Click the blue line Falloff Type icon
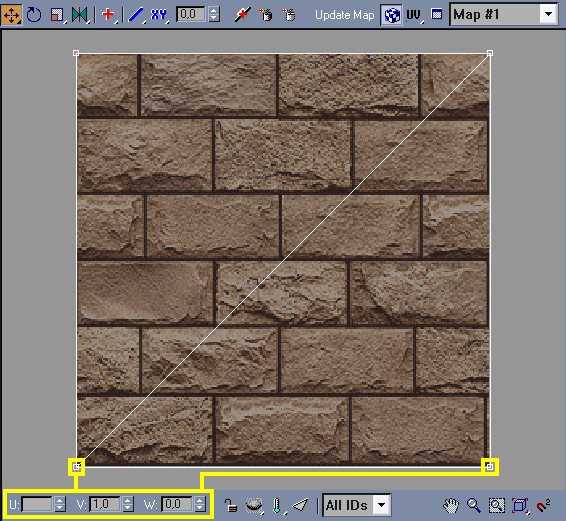Screen dimensions: 566x521 [136, 15]
